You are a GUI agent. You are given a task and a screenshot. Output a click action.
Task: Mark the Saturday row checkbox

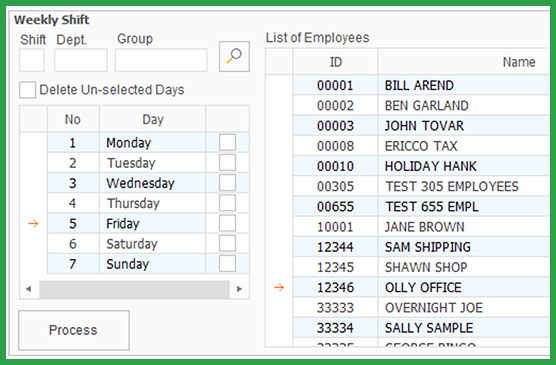pyautogui.click(x=227, y=244)
